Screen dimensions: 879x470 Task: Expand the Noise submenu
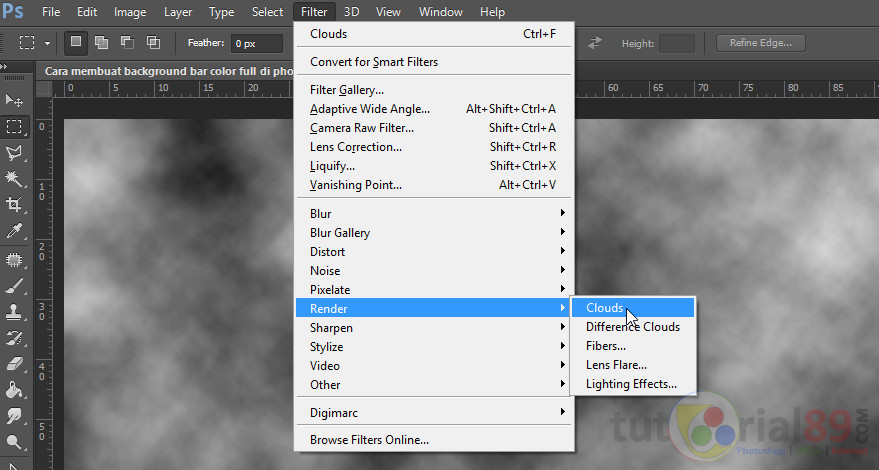[x=433, y=271]
